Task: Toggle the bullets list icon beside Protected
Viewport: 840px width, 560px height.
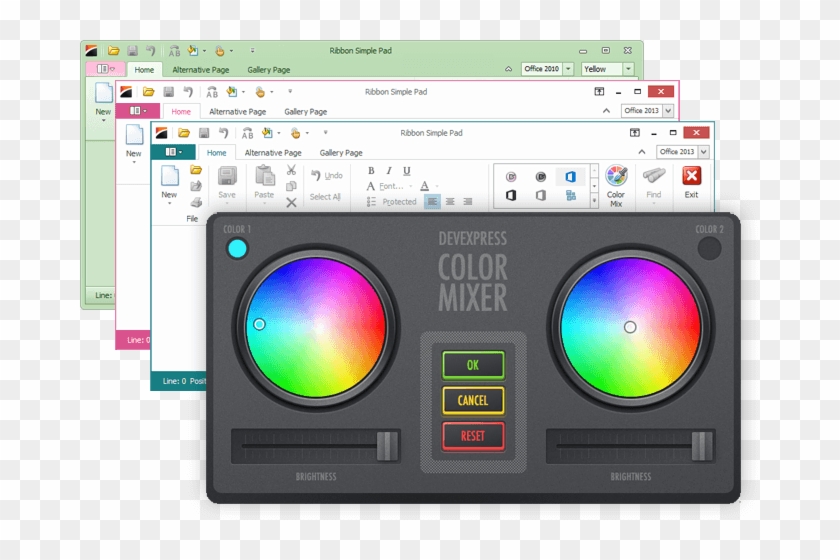Action: coord(371,201)
